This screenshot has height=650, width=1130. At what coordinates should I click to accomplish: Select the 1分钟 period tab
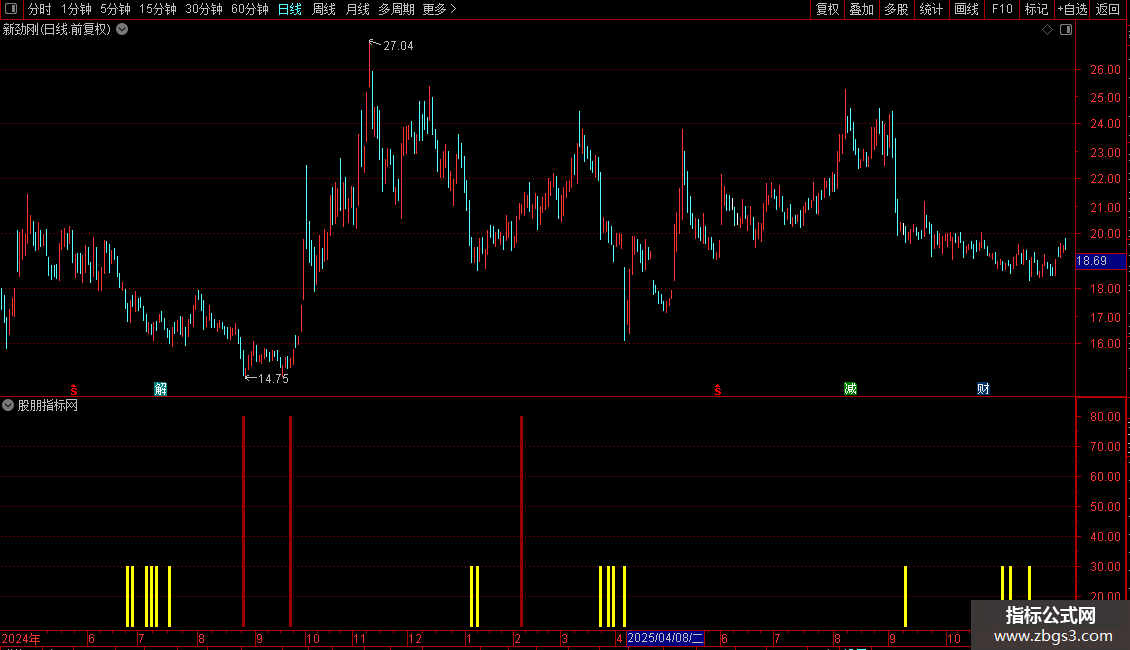pos(76,9)
